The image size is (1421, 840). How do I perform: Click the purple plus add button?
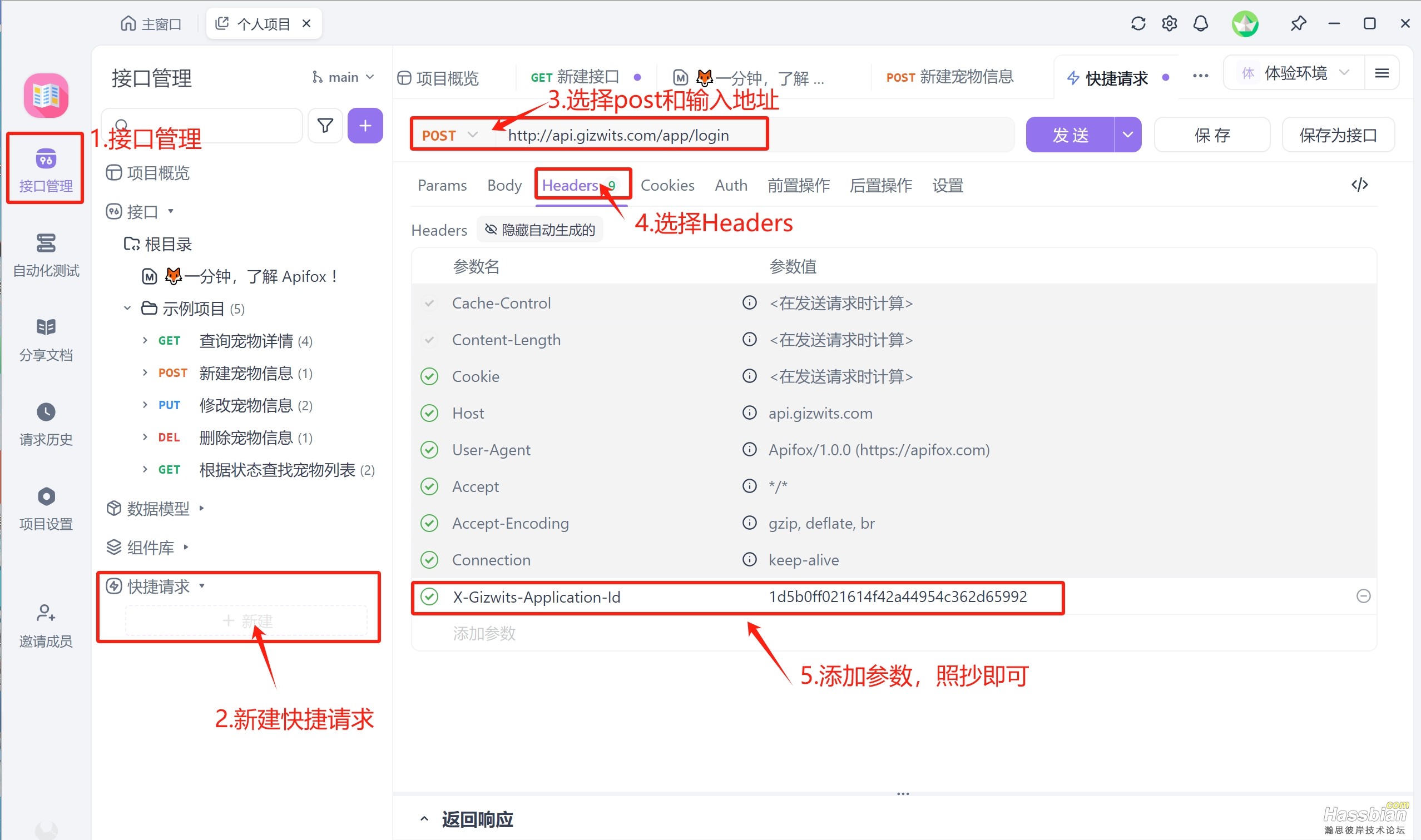365,125
